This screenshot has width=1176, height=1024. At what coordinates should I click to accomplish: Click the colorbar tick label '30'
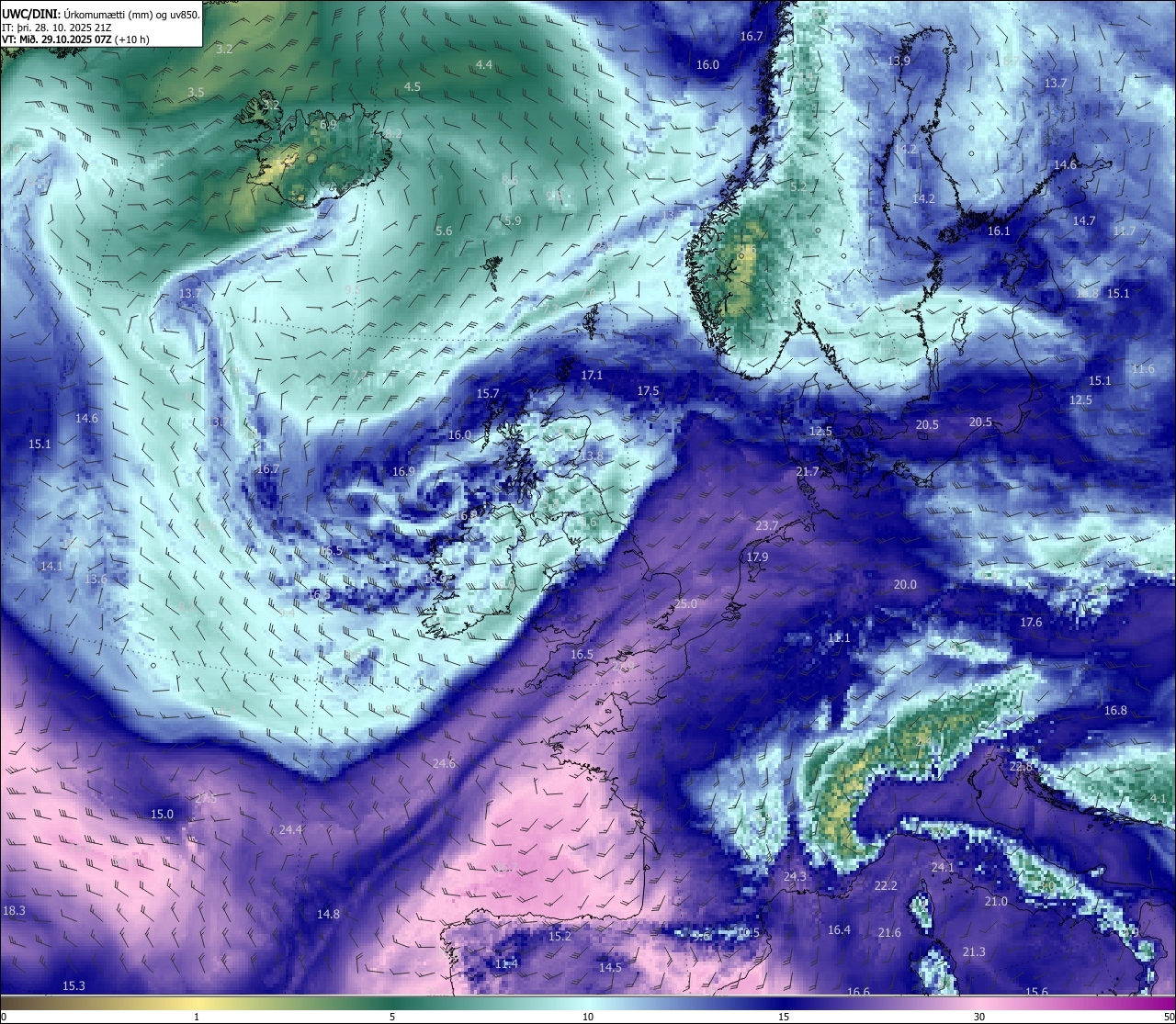click(x=979, y=1017)
